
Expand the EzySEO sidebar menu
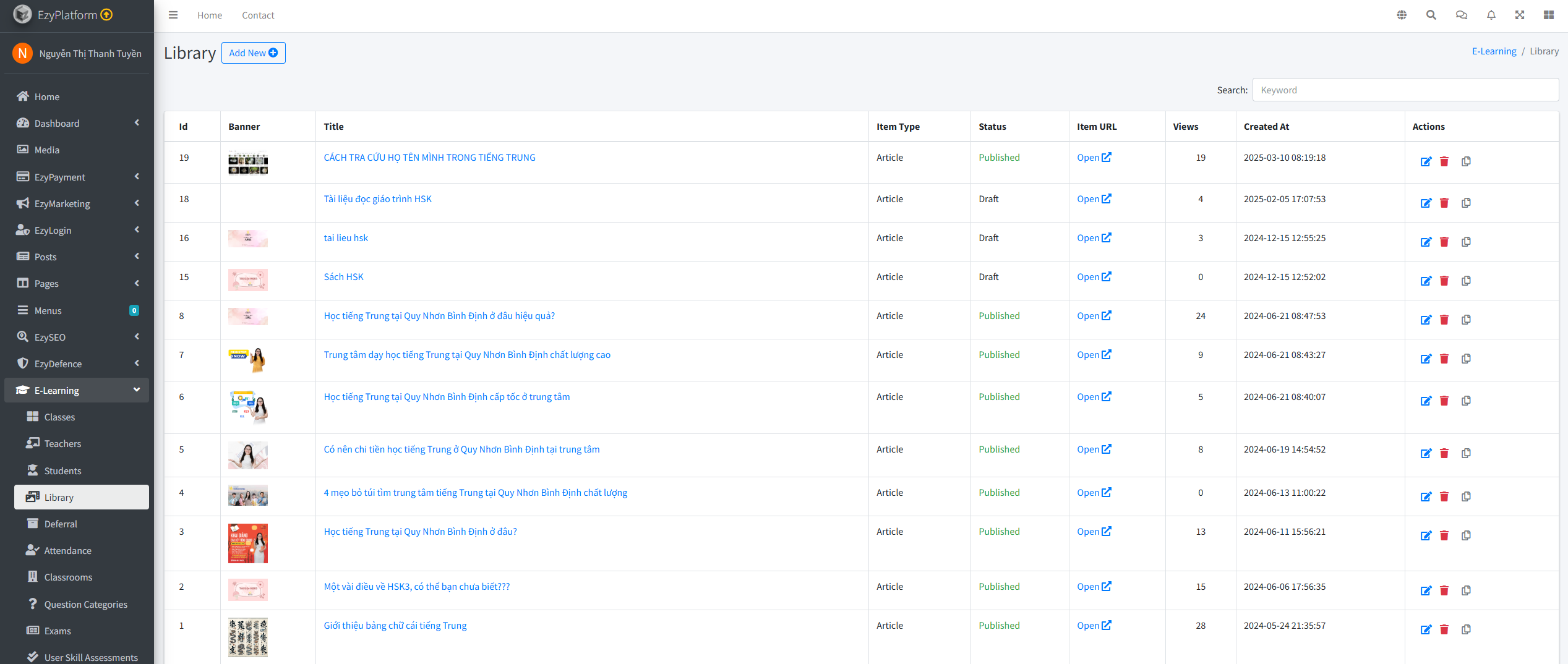click(x=77, y=337)
